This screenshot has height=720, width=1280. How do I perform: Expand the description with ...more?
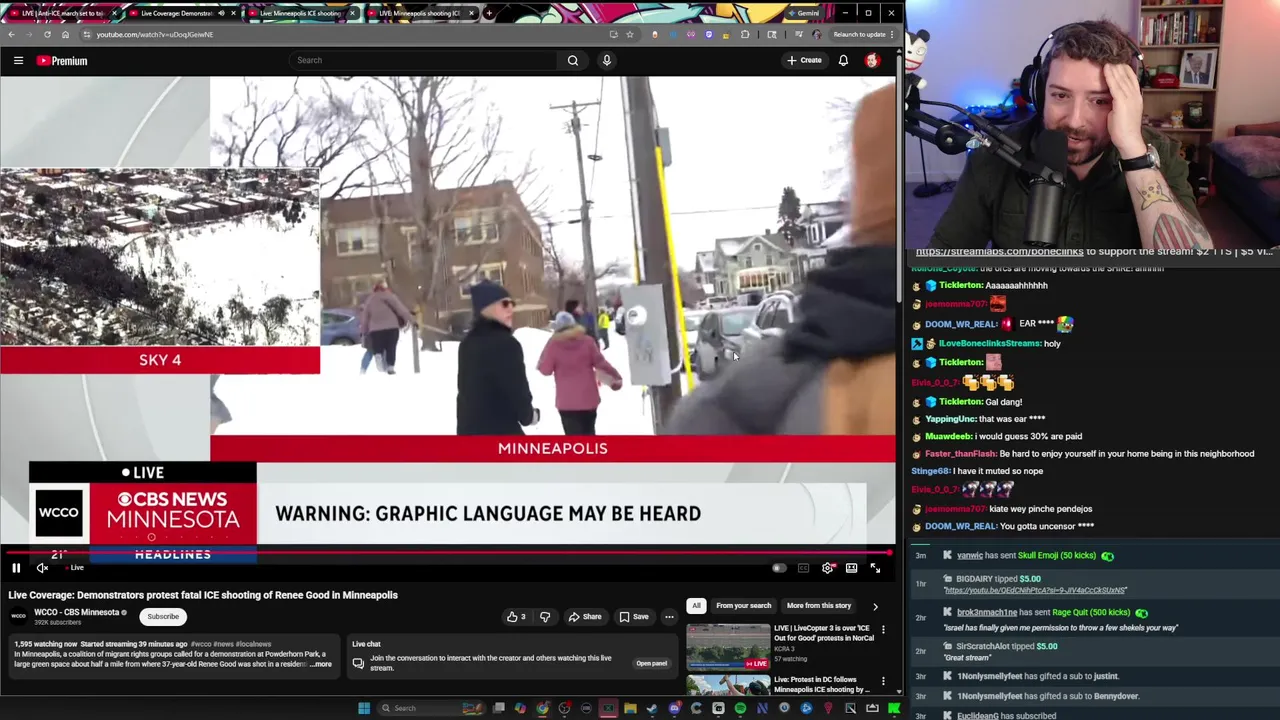pos(321,664)
